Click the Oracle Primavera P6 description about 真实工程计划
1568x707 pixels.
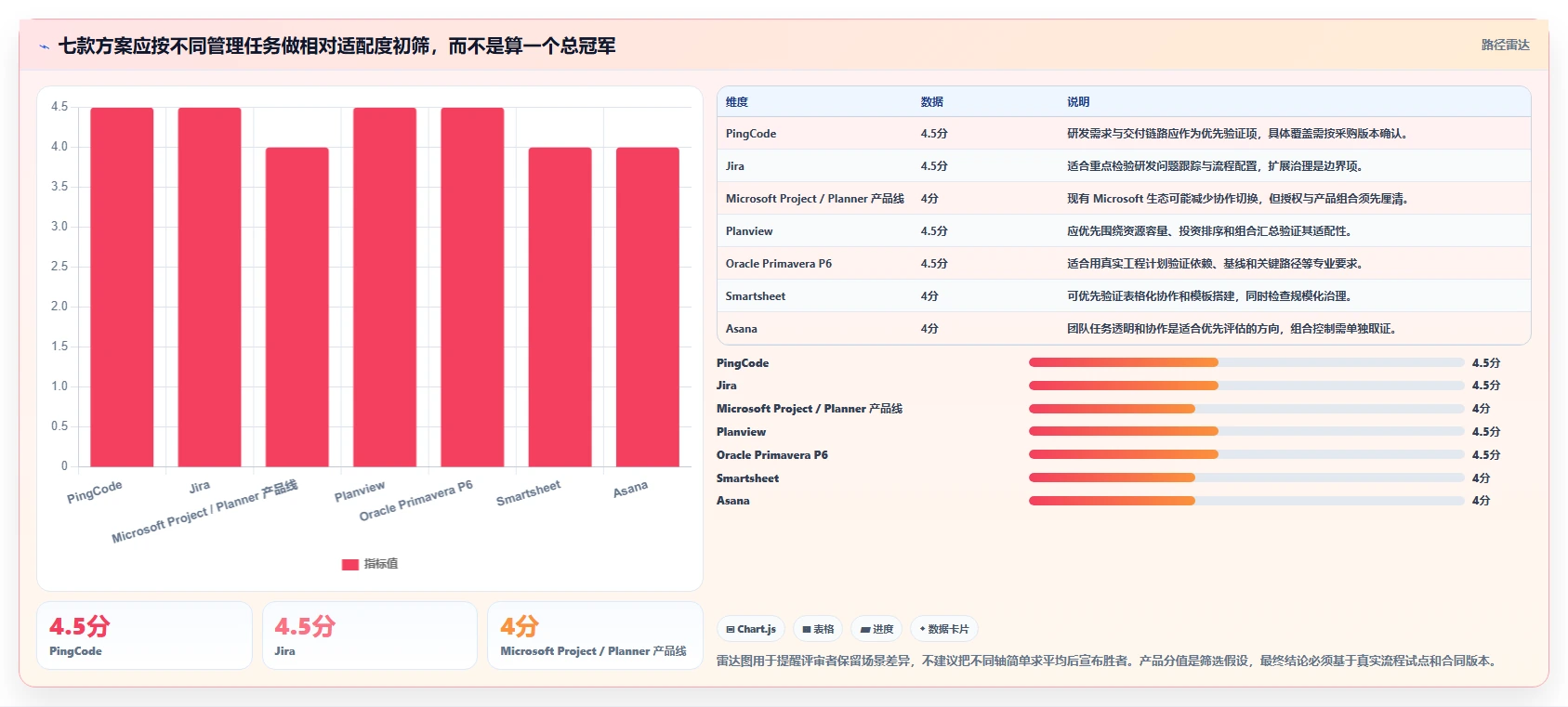1217,264
